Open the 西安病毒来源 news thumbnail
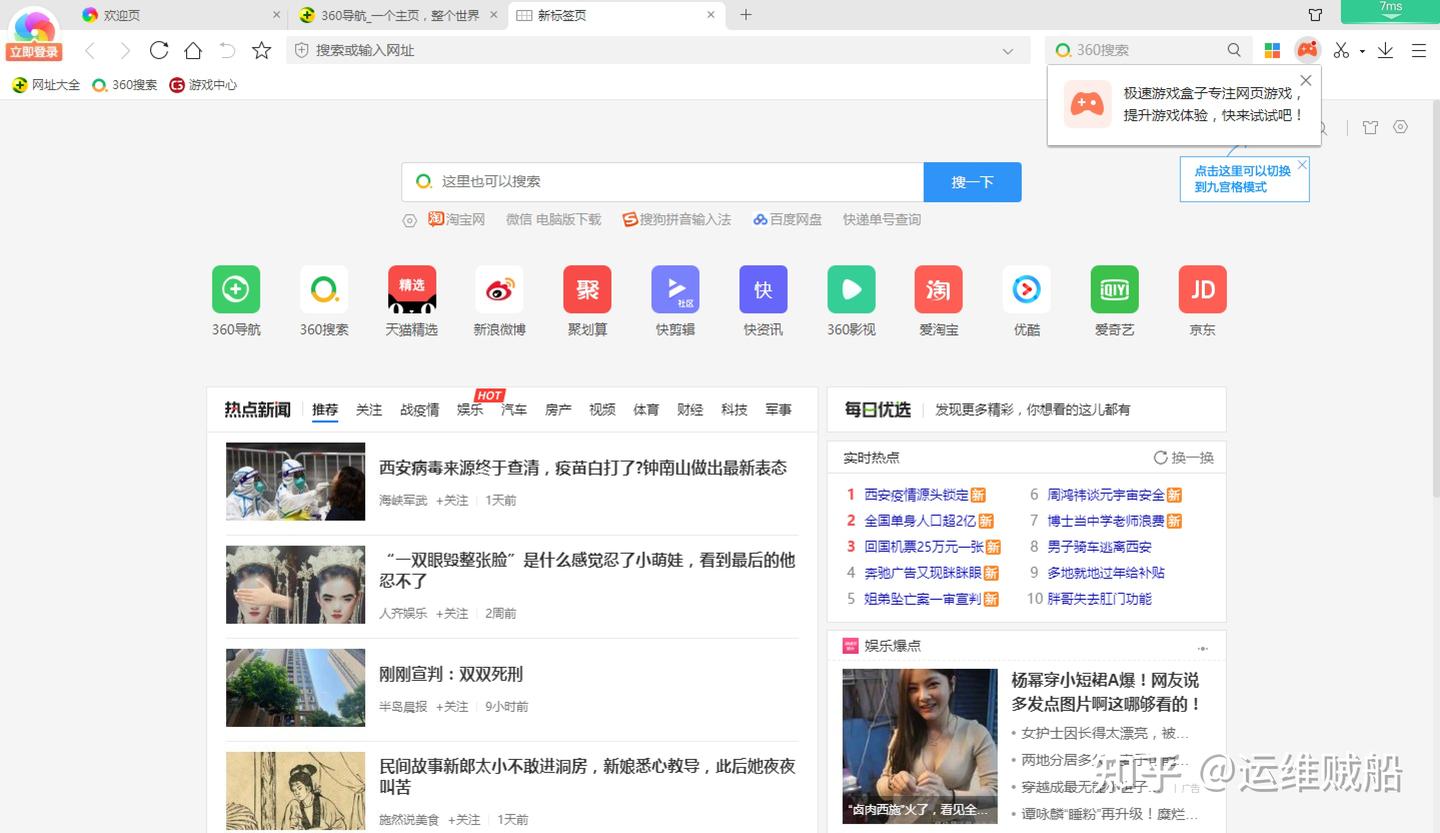 (x=296, y=481)
